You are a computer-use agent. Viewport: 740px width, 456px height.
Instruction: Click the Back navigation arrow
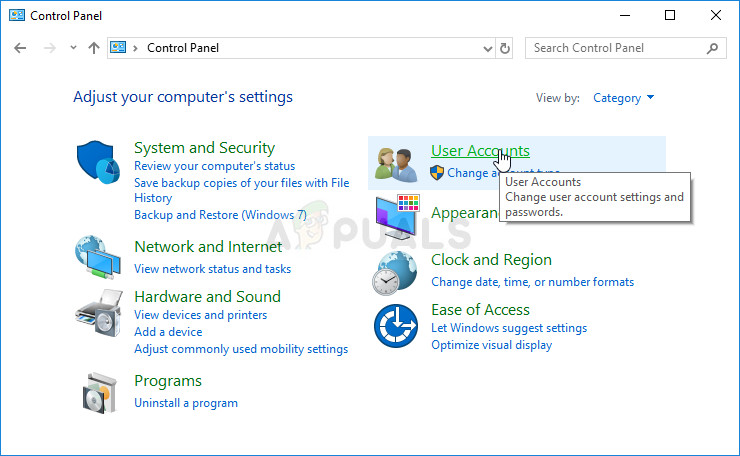tap(20, 48)
